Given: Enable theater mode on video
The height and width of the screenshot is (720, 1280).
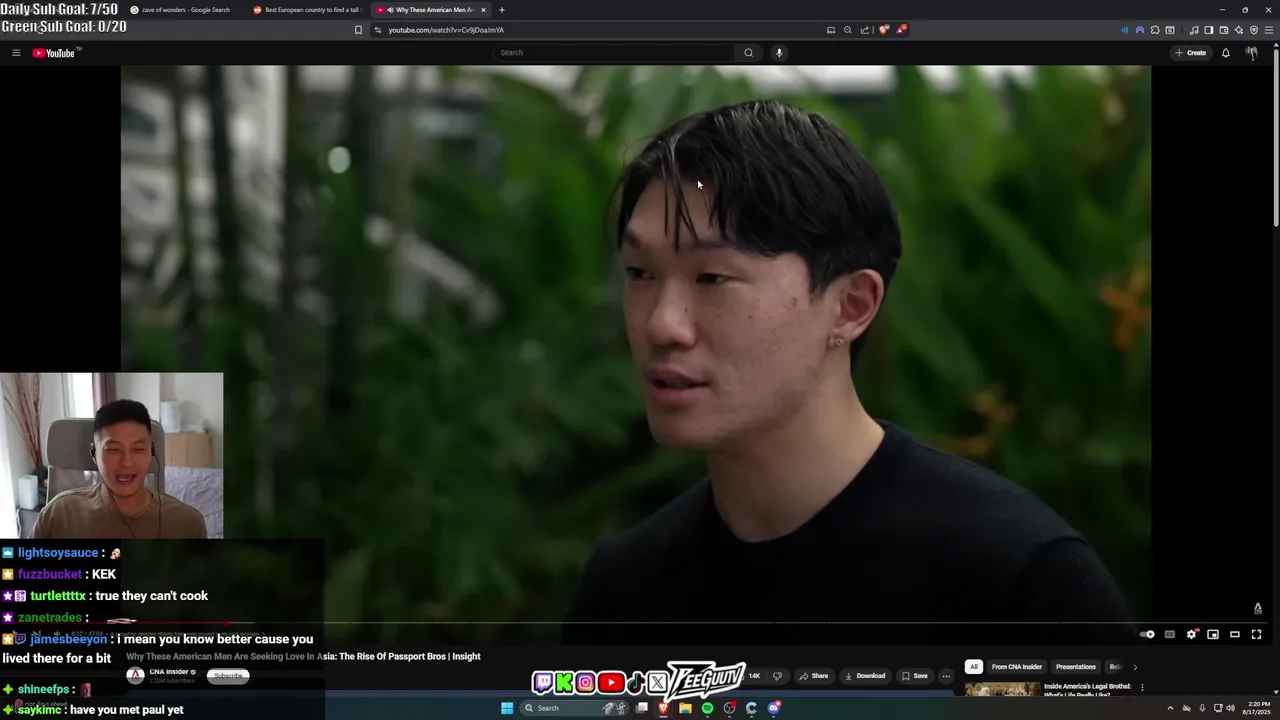Looking at the screenshot, I should (x=1235, y=634).
